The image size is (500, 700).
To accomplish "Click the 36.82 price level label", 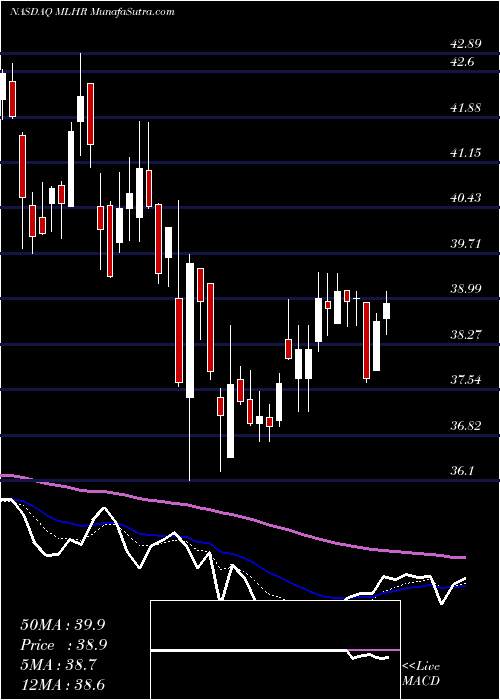I will pyautogui.click(x=466, y=425).
